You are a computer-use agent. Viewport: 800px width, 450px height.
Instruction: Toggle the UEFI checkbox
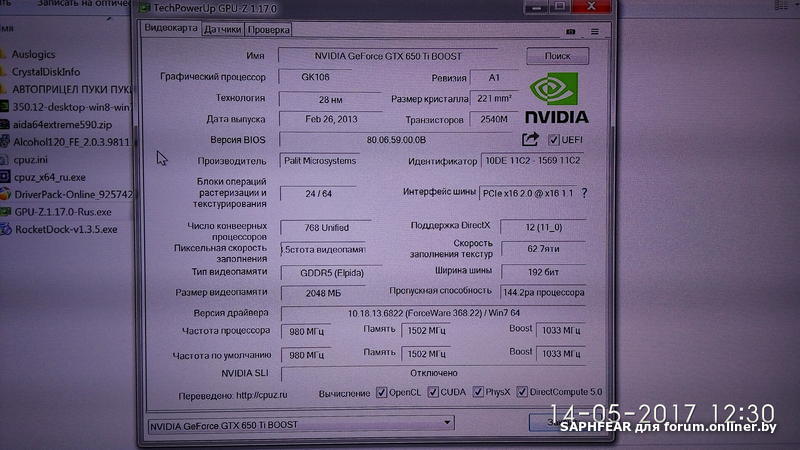coord(554,139)
